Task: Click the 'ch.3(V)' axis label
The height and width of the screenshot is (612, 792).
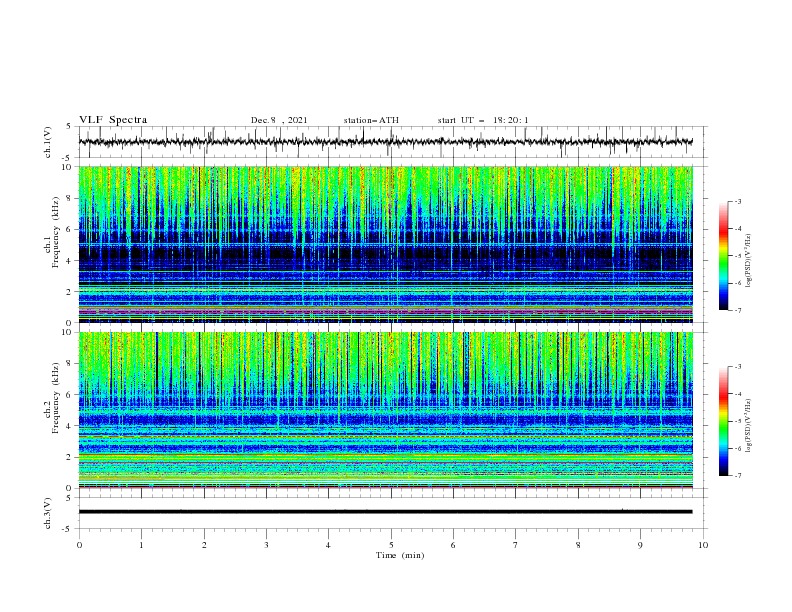Action: [48, 513]
